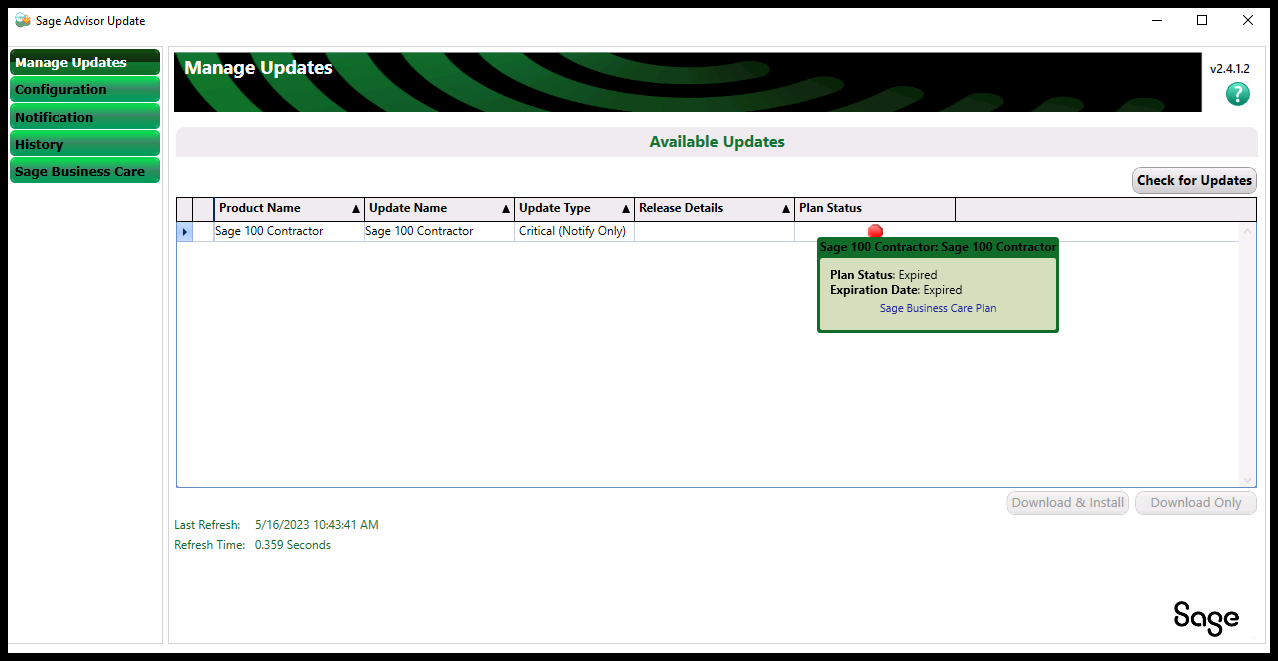Click the Sage logo
The height and width of the screenshot is (661, 1278).
1206,617
